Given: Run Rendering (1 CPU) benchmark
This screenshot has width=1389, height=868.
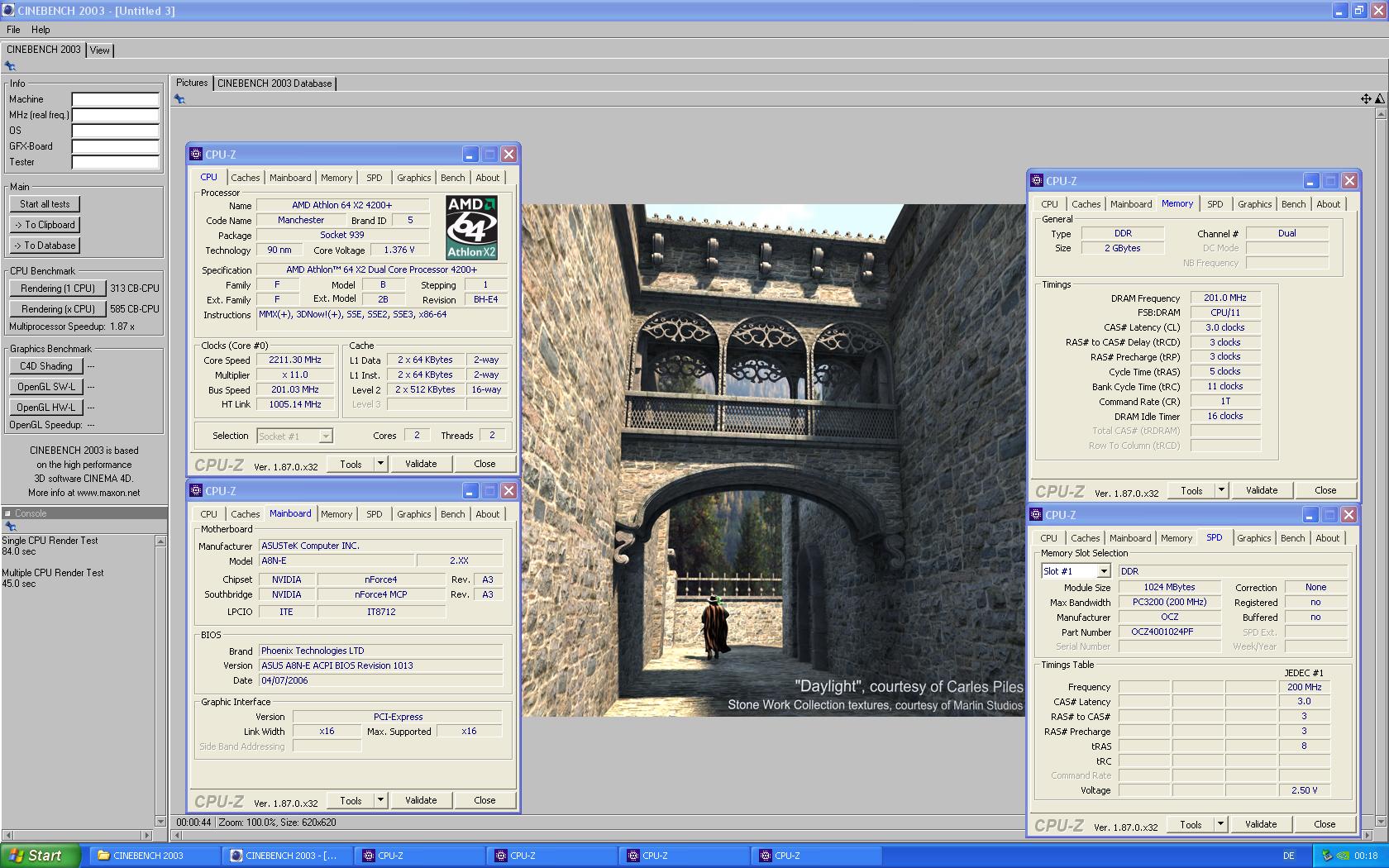Looking at the screenshot, I should 58,289.
